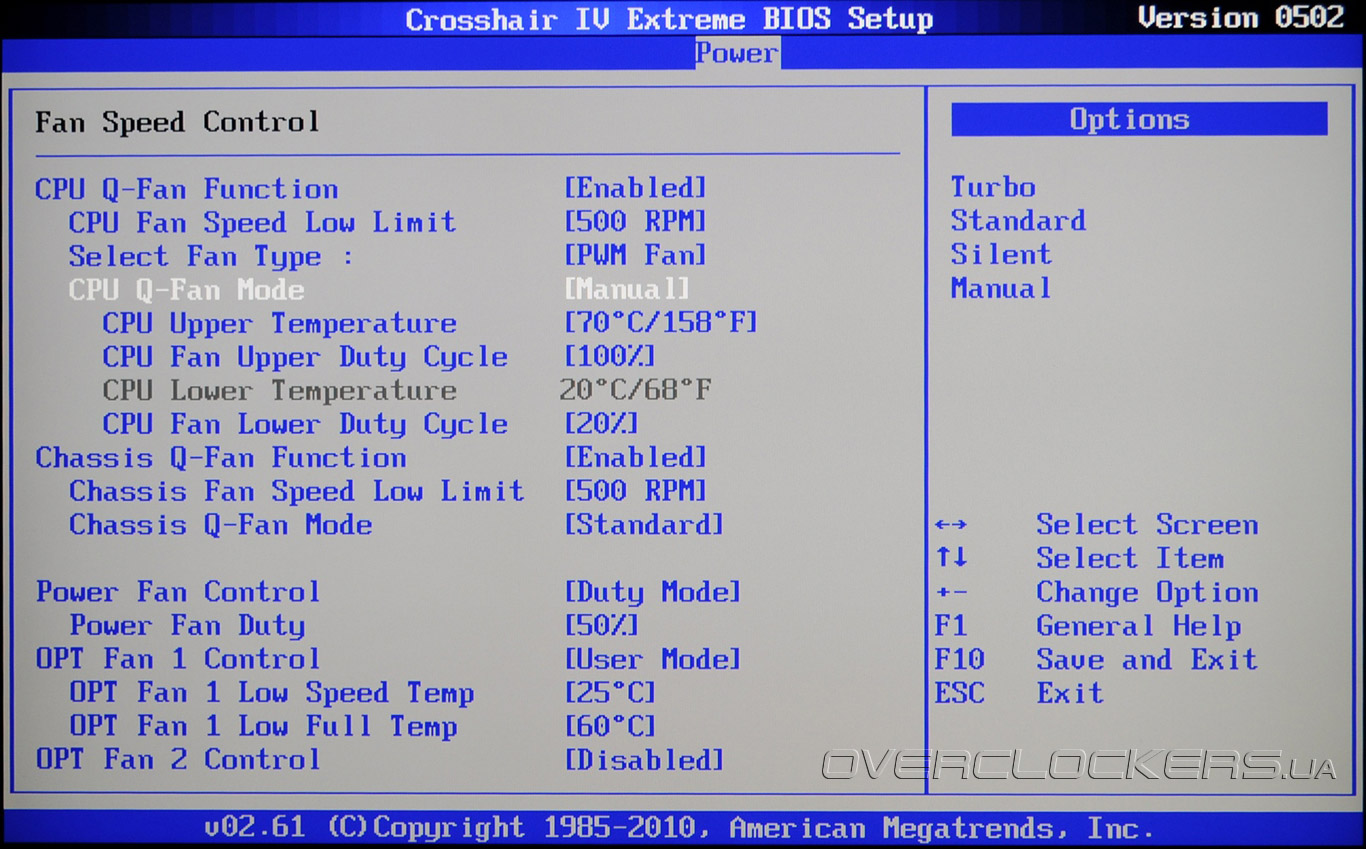Click the greyed CPU Lower Temperature label

tap(279, 390)
